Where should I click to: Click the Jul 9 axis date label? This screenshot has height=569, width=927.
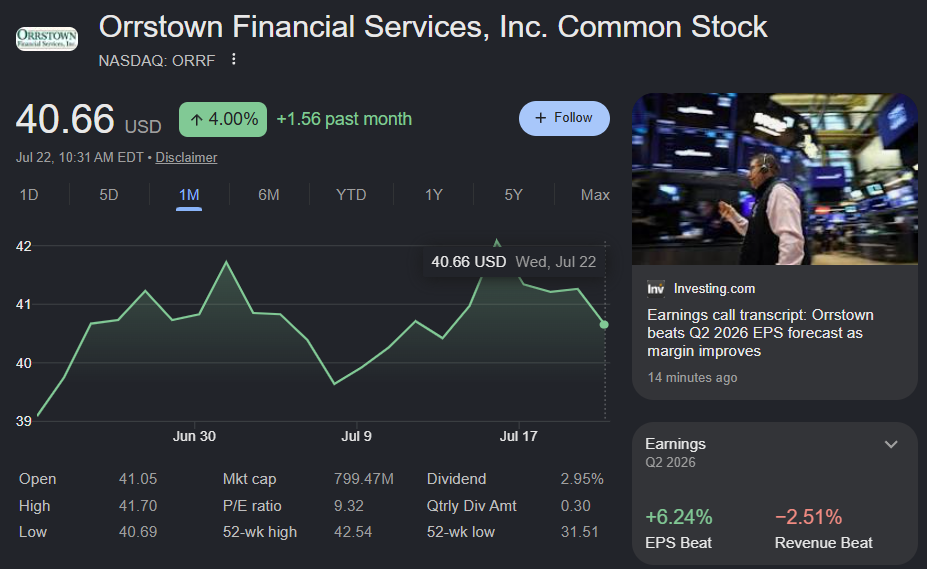tap(356, 437)
